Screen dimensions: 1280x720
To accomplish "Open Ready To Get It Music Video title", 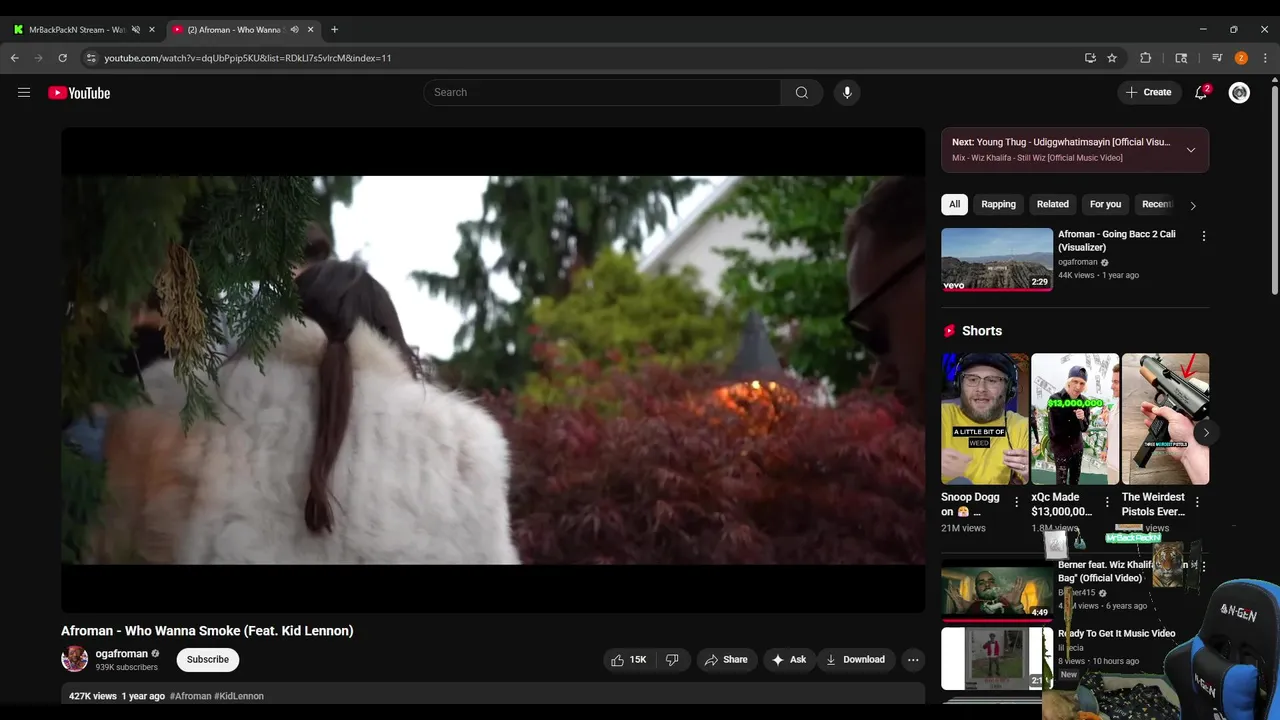I will (1116, 633).
